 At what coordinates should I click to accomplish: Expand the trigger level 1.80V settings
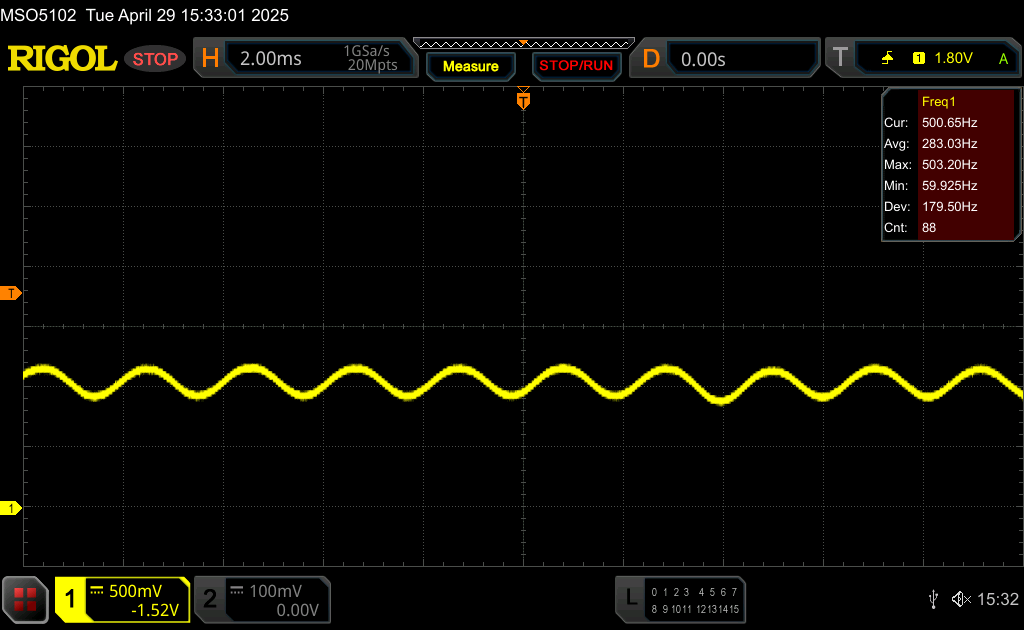click(x=952, y=59)
